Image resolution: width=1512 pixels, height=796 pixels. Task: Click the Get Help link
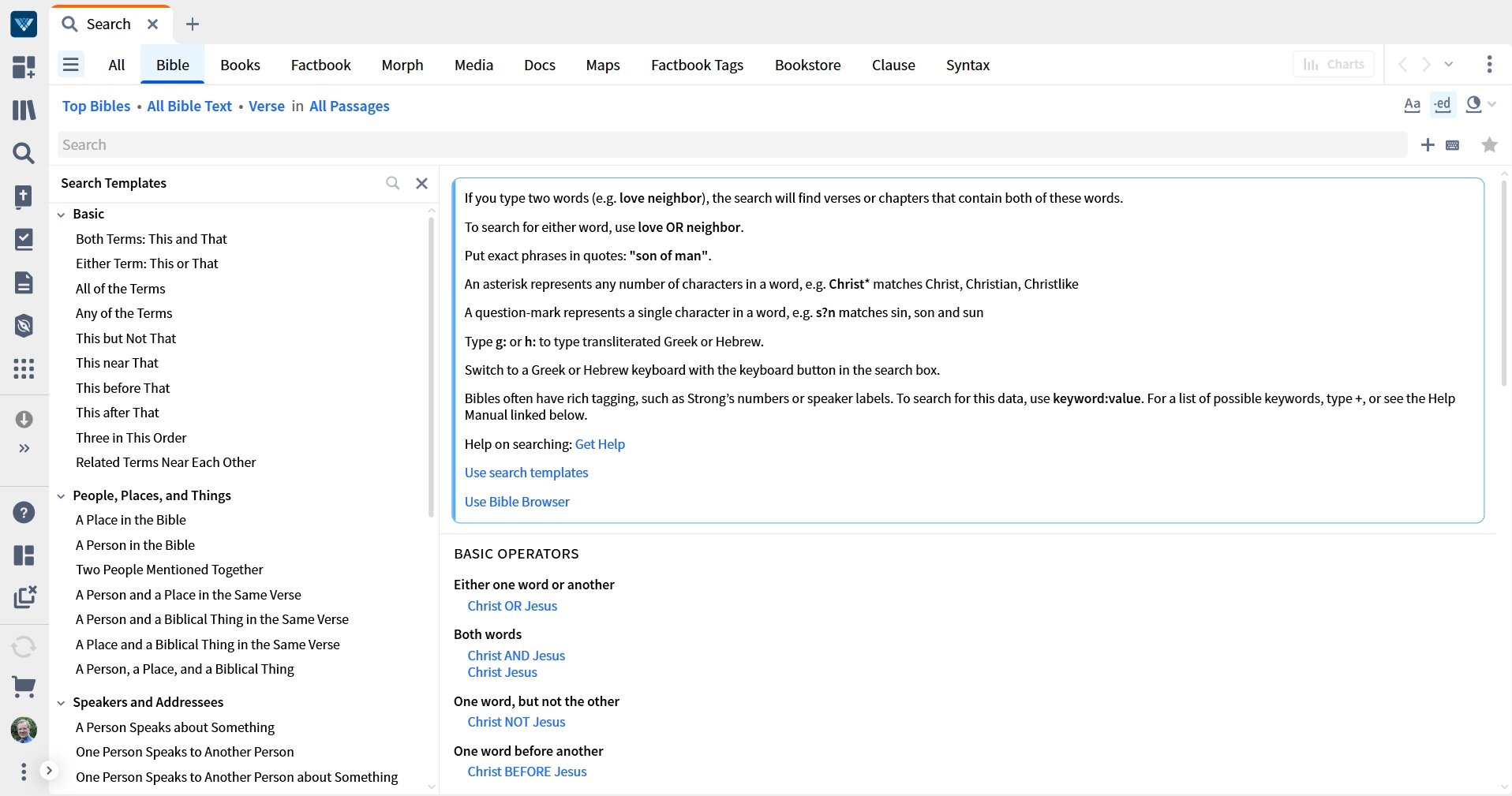tap(600, 444)
